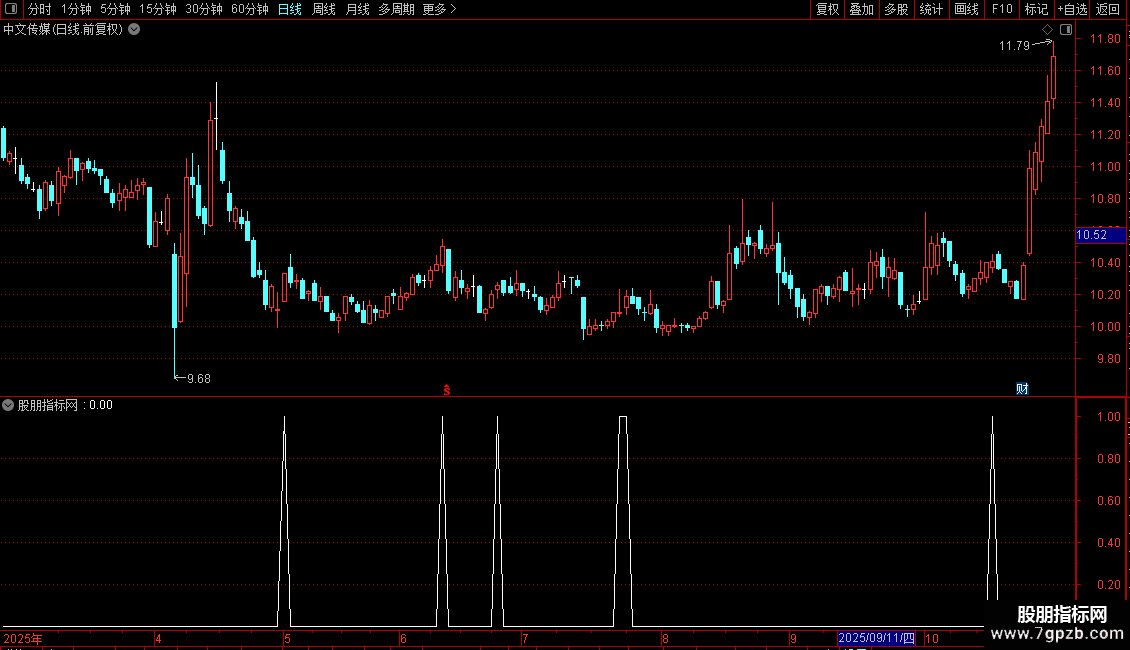
Task: Open dropdown next to 中文传媒 title
Action: tap(134, 30)
